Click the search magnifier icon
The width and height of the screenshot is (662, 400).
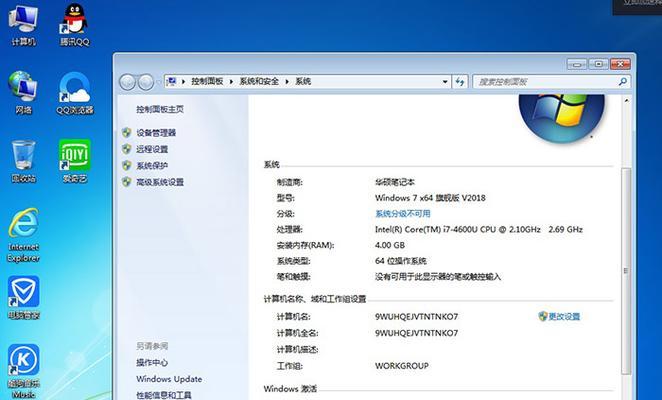[622, 82]
